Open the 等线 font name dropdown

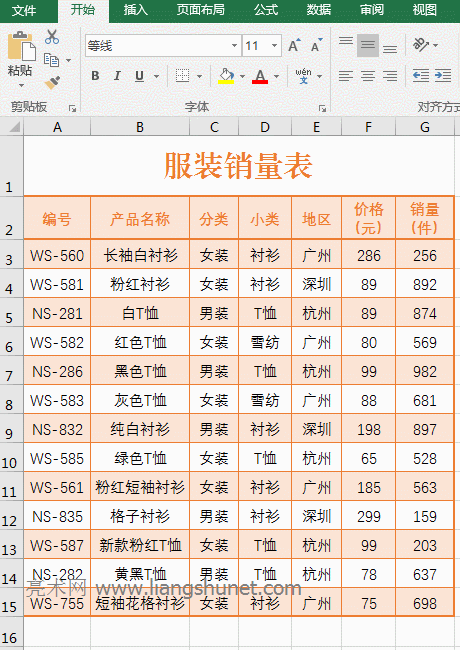(x=234, y=45)
